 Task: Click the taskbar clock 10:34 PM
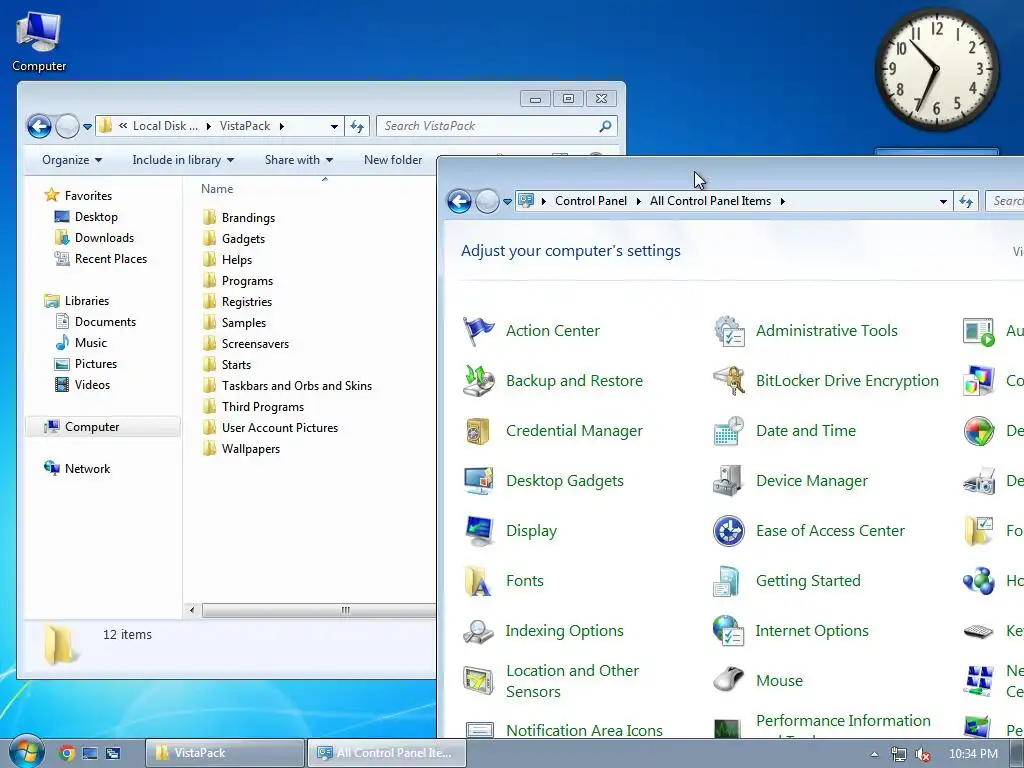click(973, 754)
